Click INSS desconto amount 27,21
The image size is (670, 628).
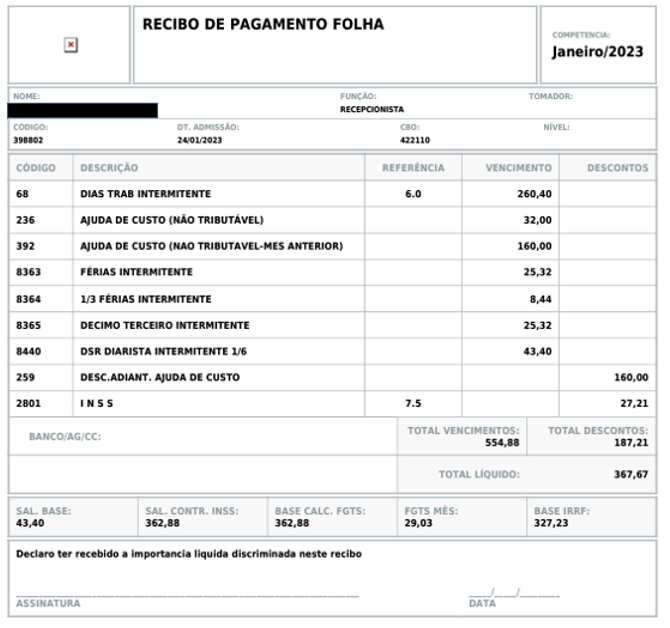[x=634, y=404]
